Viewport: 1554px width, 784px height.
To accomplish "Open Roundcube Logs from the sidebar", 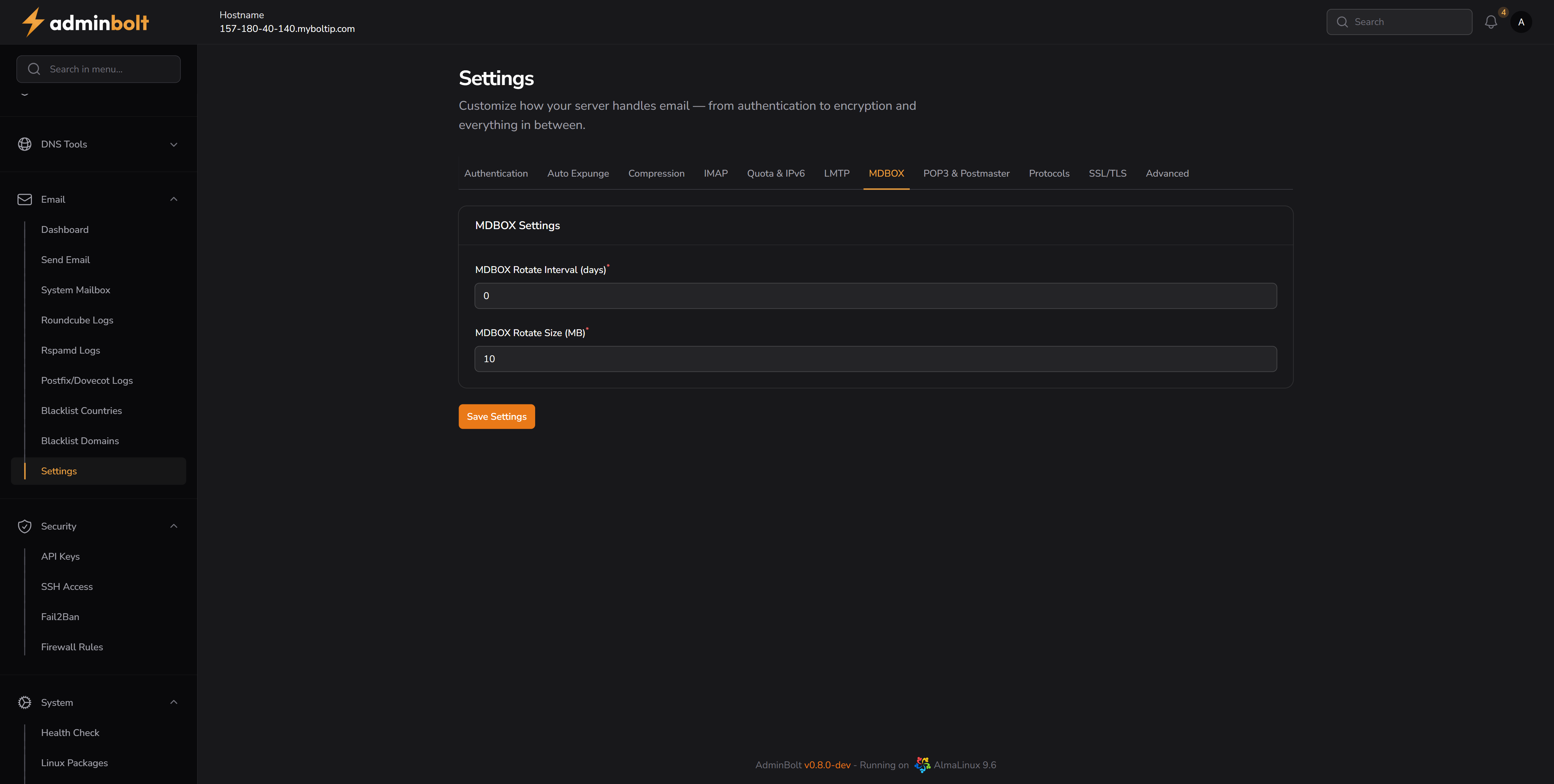I will pyautogui.click(x=76, y=320).
